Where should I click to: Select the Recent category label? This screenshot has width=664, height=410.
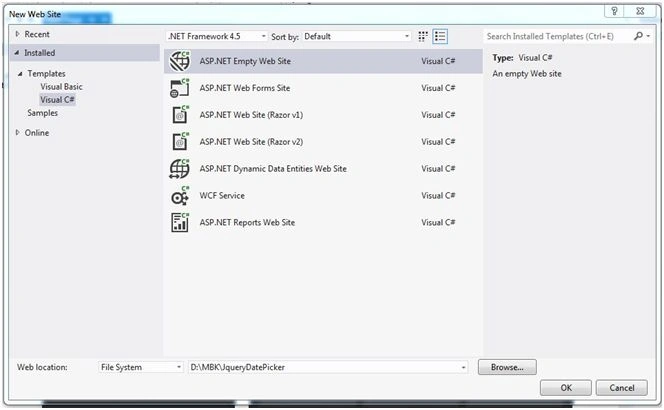pos(37,34)
